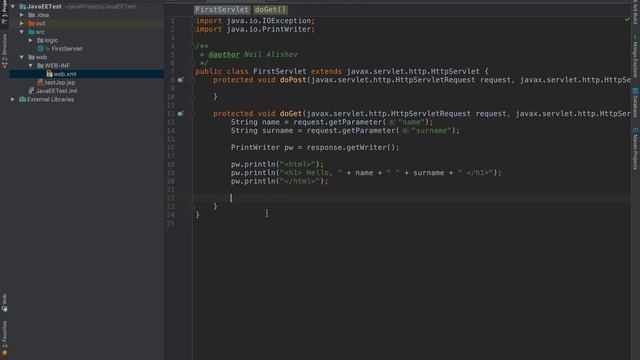Open the Web tool window tab
The image size is (640, 360).
point(4,303)
